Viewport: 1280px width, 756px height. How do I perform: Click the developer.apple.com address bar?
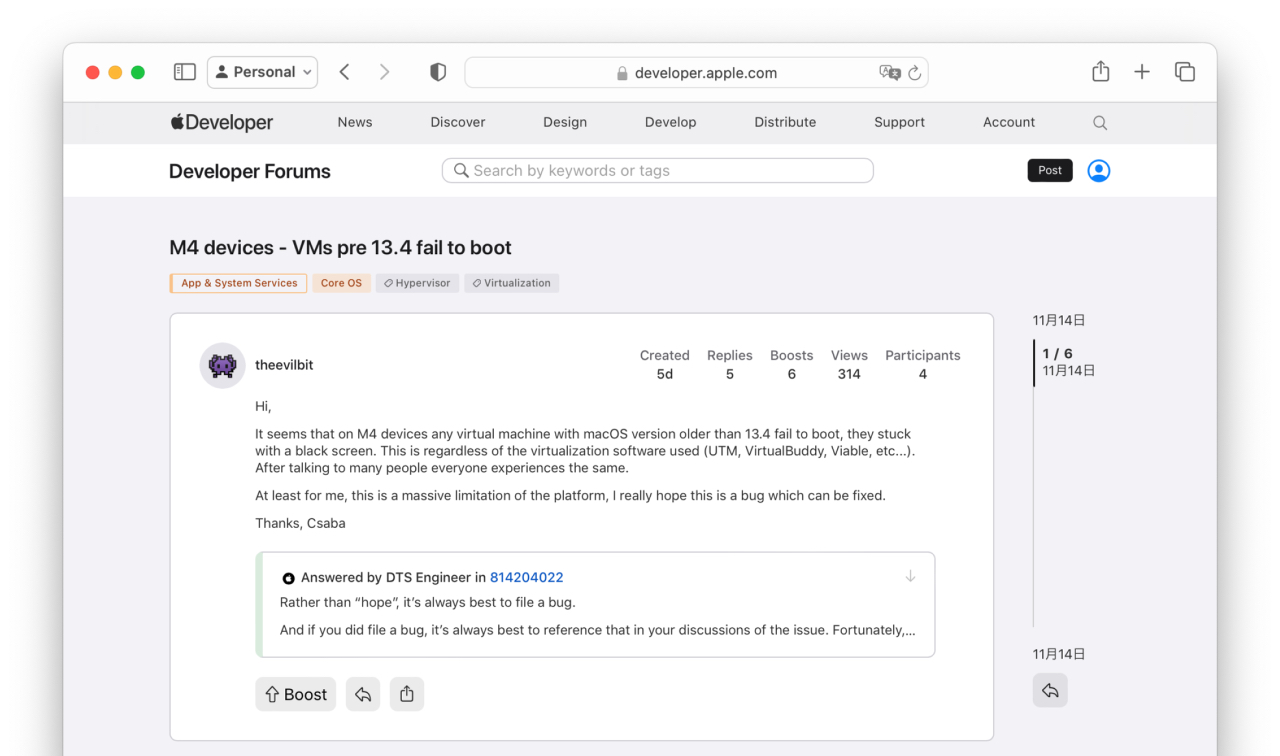(696, 72)
